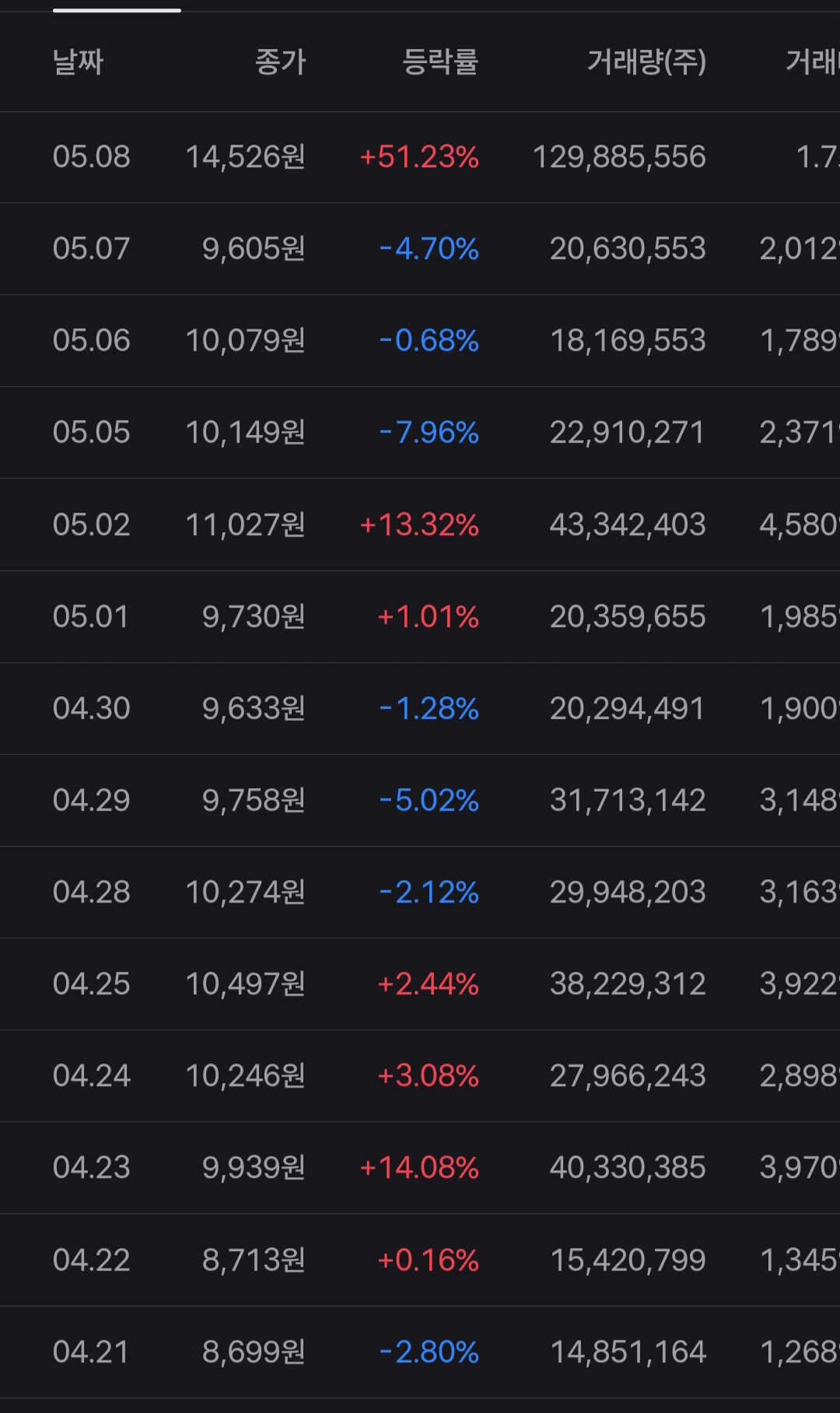Click the -7.96% change rate

429,433
